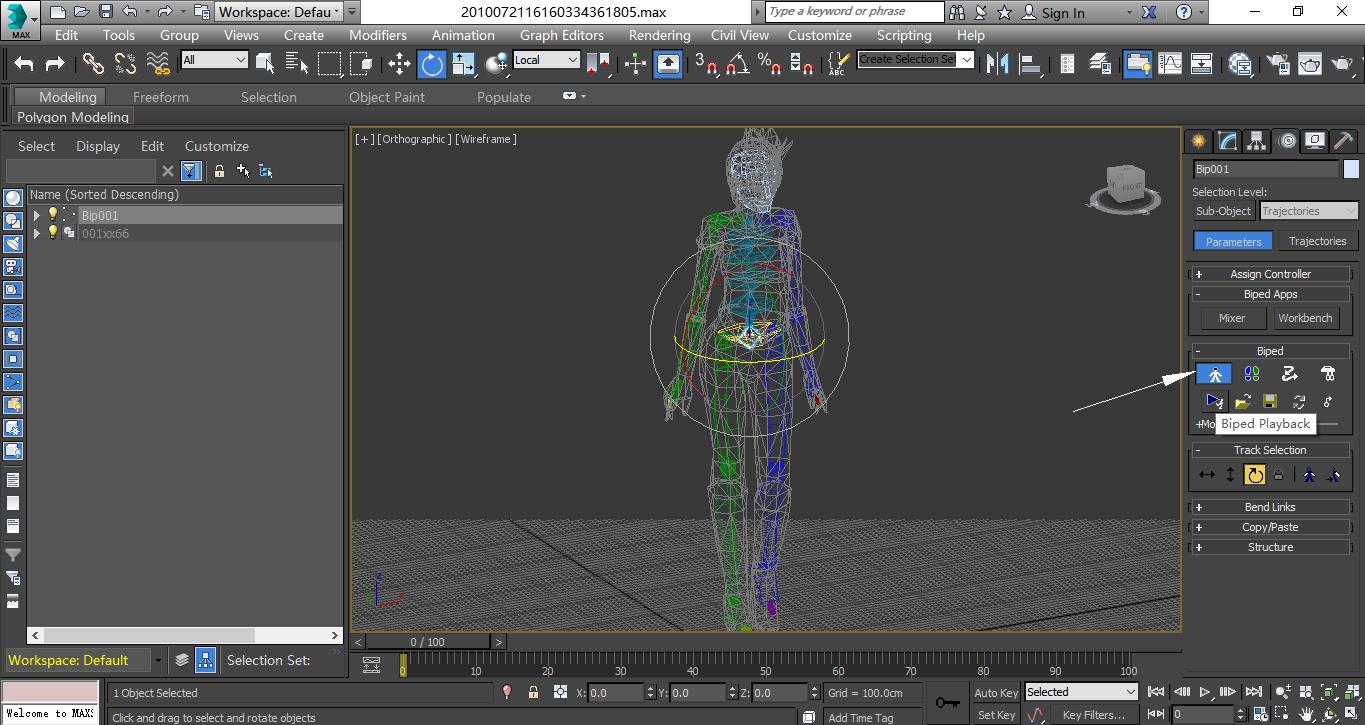
Task: Expand the Bend Links rollout
Action: (x=1270, y=507)
